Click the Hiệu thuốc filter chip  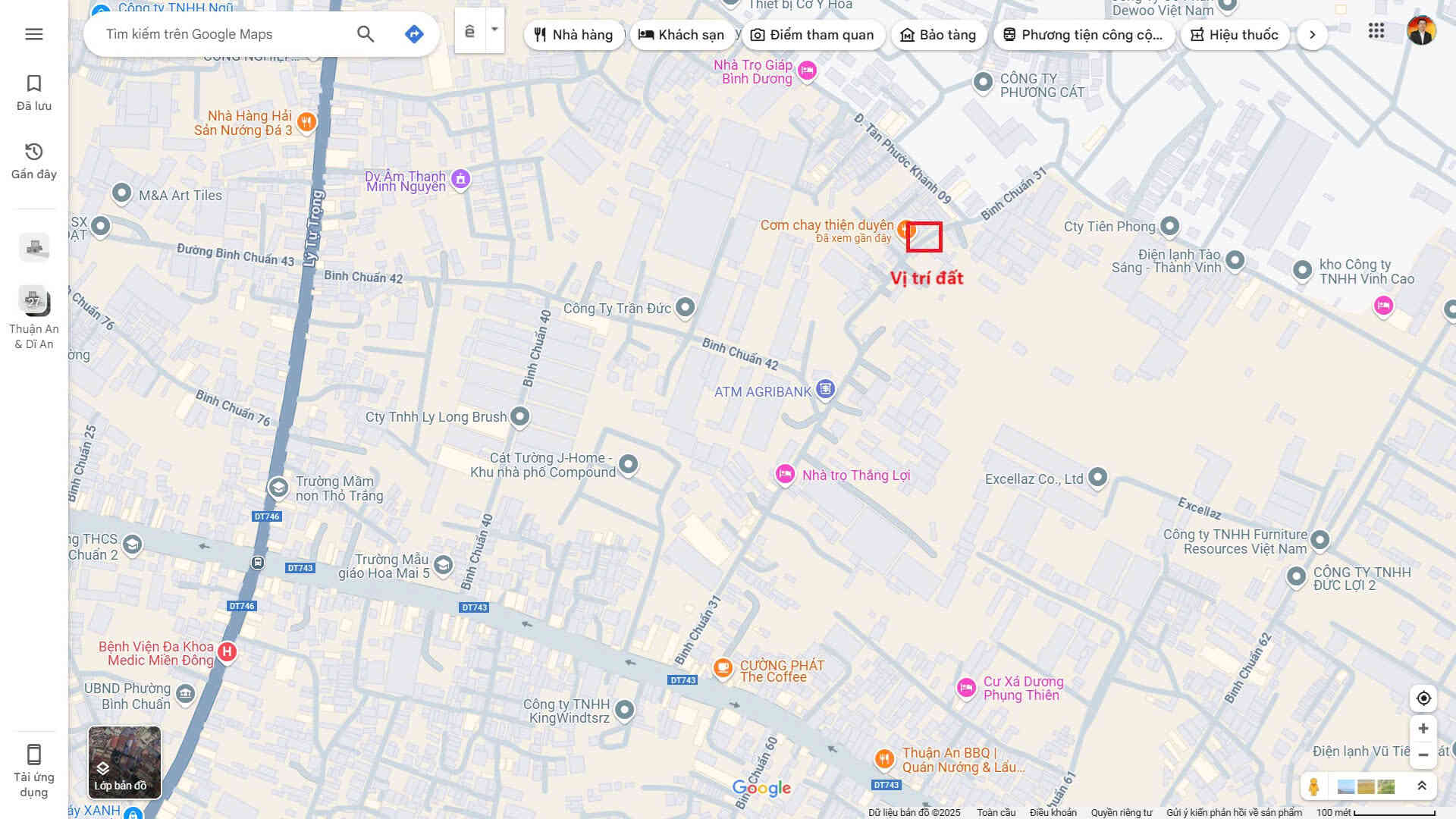click(x=1235, y=35)
